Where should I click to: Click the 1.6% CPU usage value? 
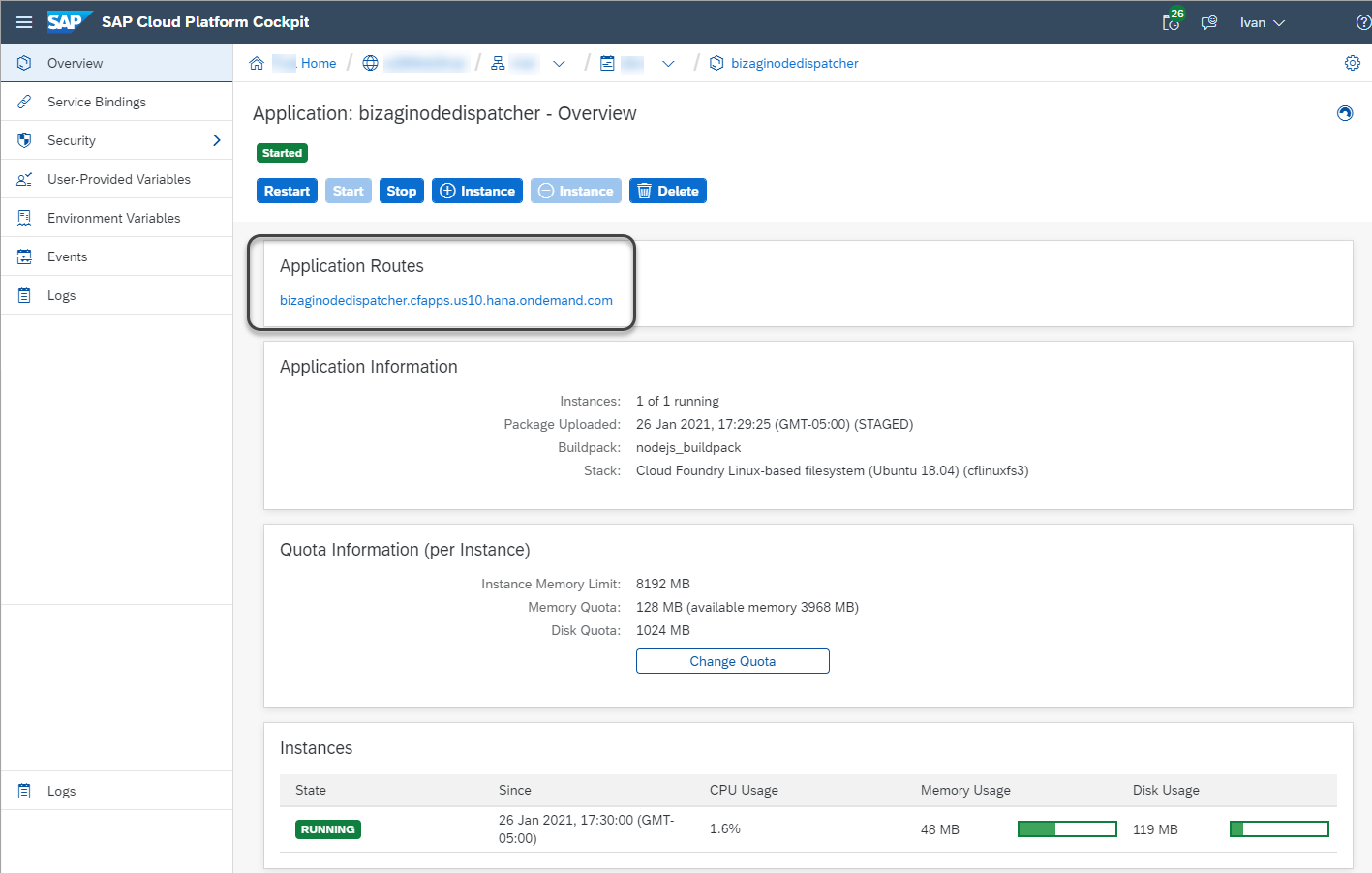click(725, 828)
